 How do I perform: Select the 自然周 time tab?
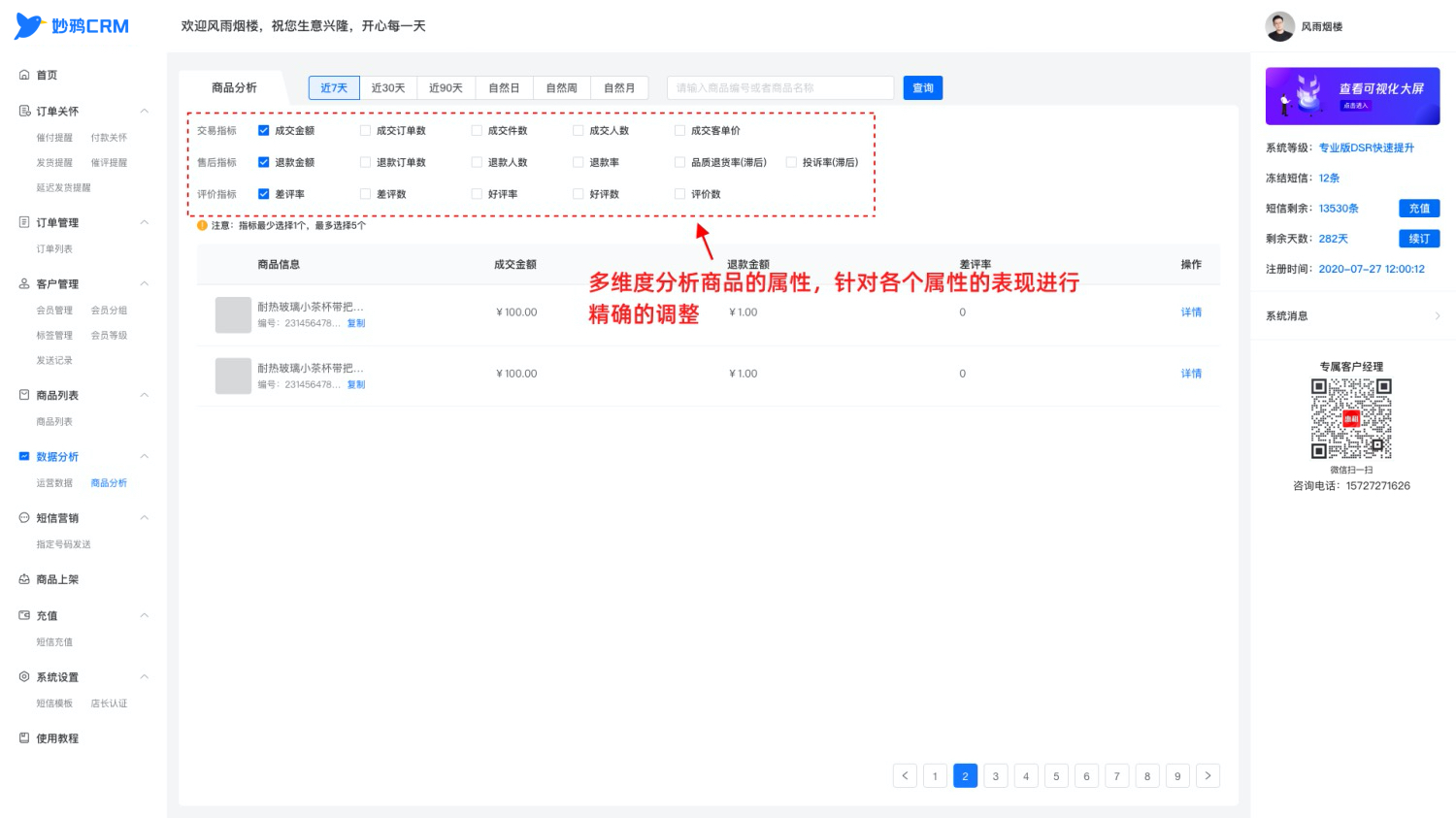pyautogui.click(x=561, y=87)
